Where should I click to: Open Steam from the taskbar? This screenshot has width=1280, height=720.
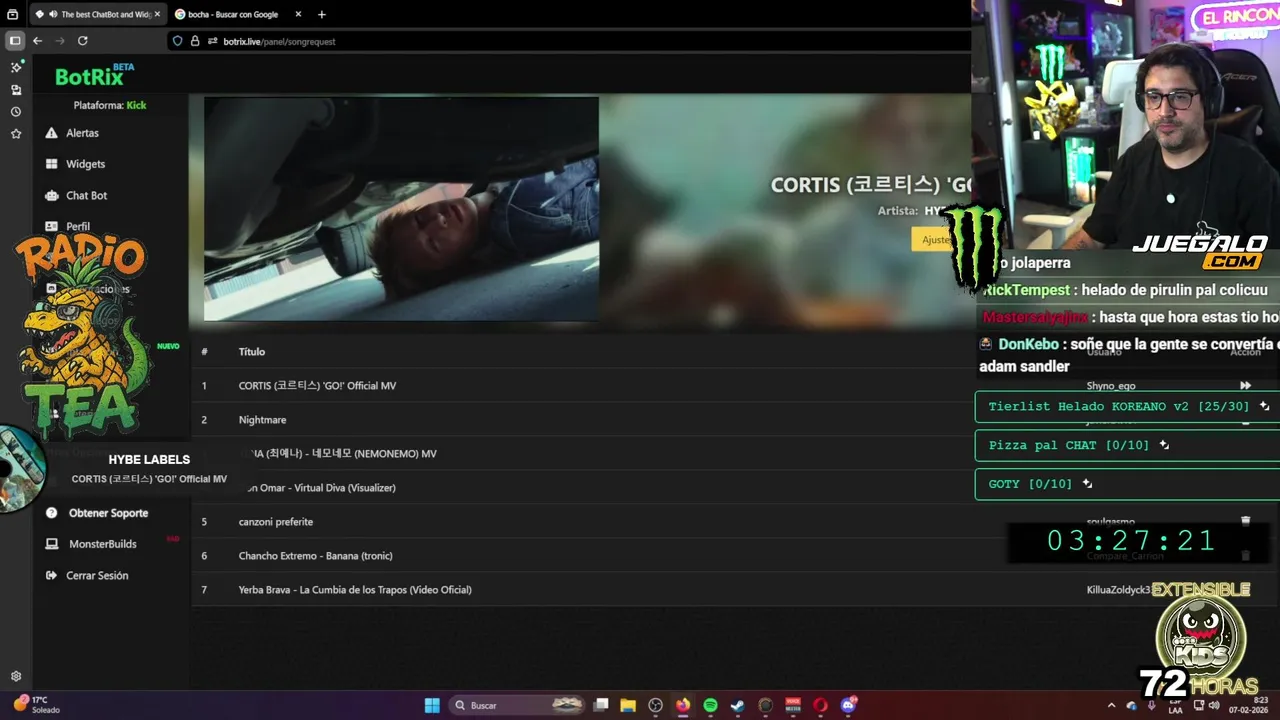point(737,705)
